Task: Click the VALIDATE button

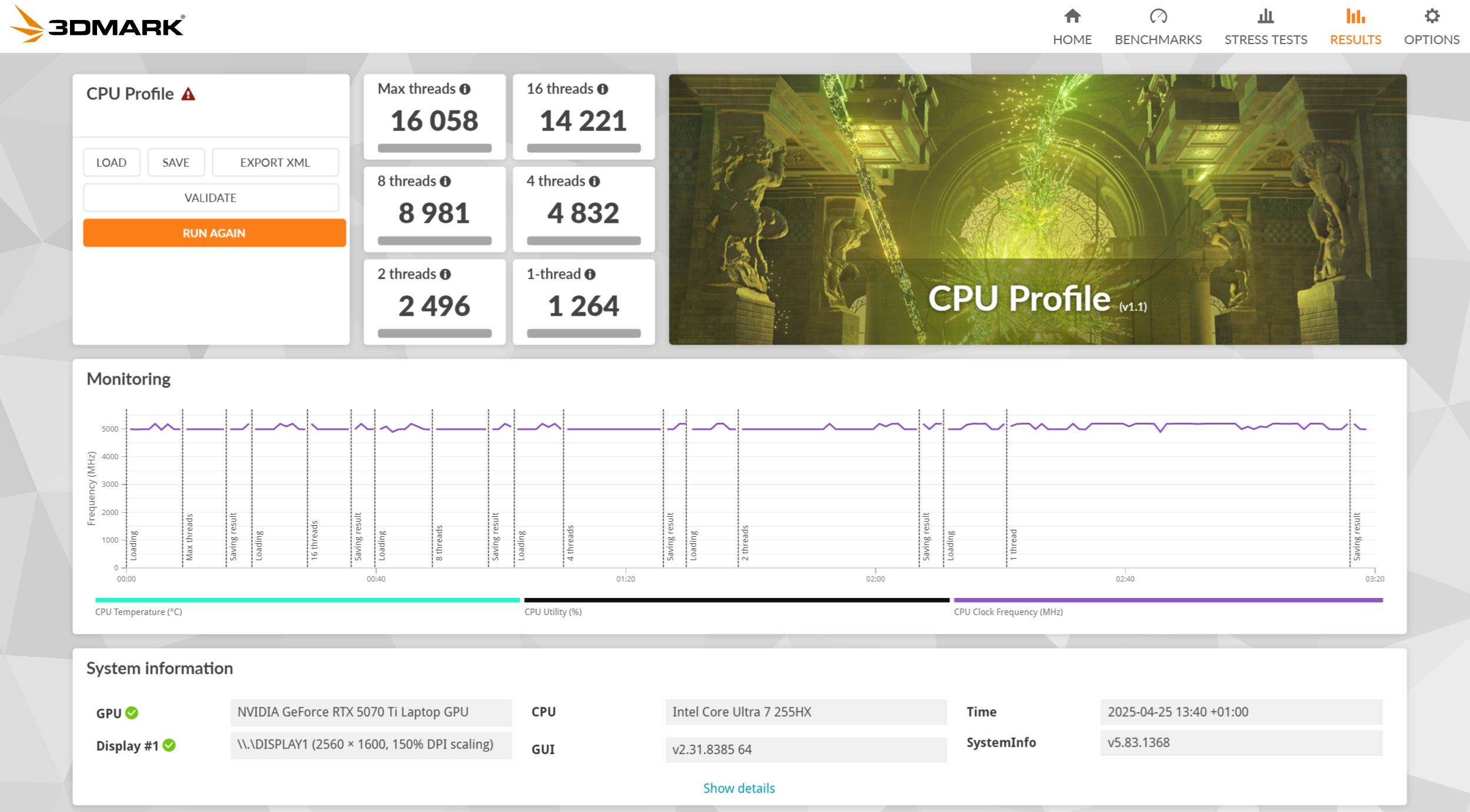Action: pos(211,198)
